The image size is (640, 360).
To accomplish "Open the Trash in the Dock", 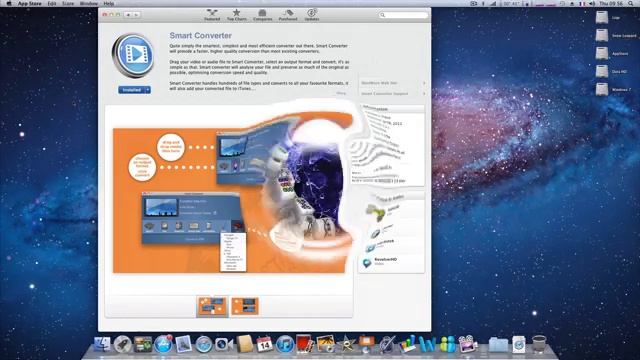I will pyautogui.click(x=539, y=344).
